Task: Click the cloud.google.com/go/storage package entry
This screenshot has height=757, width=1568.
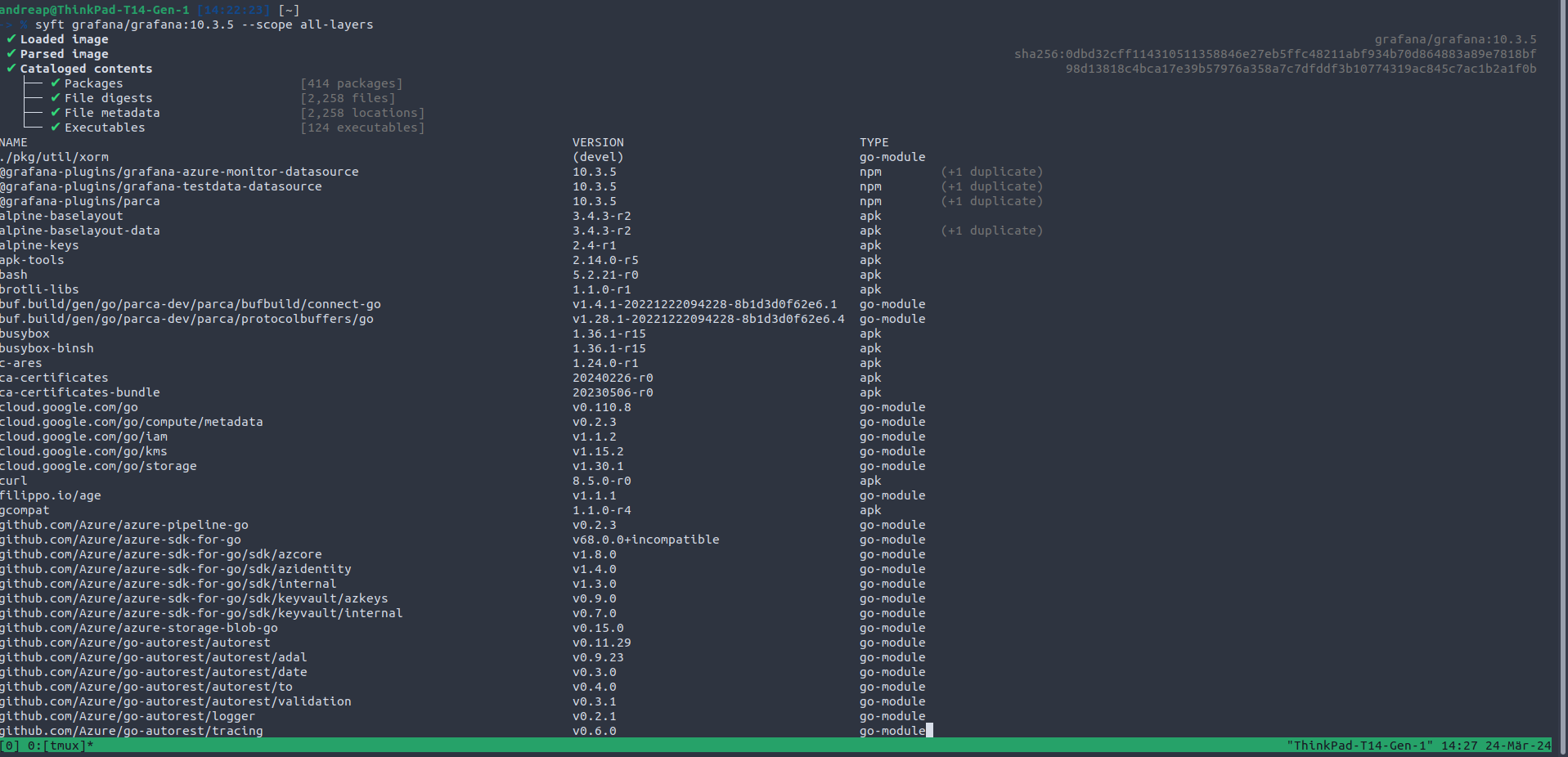Action: point(98,466)
